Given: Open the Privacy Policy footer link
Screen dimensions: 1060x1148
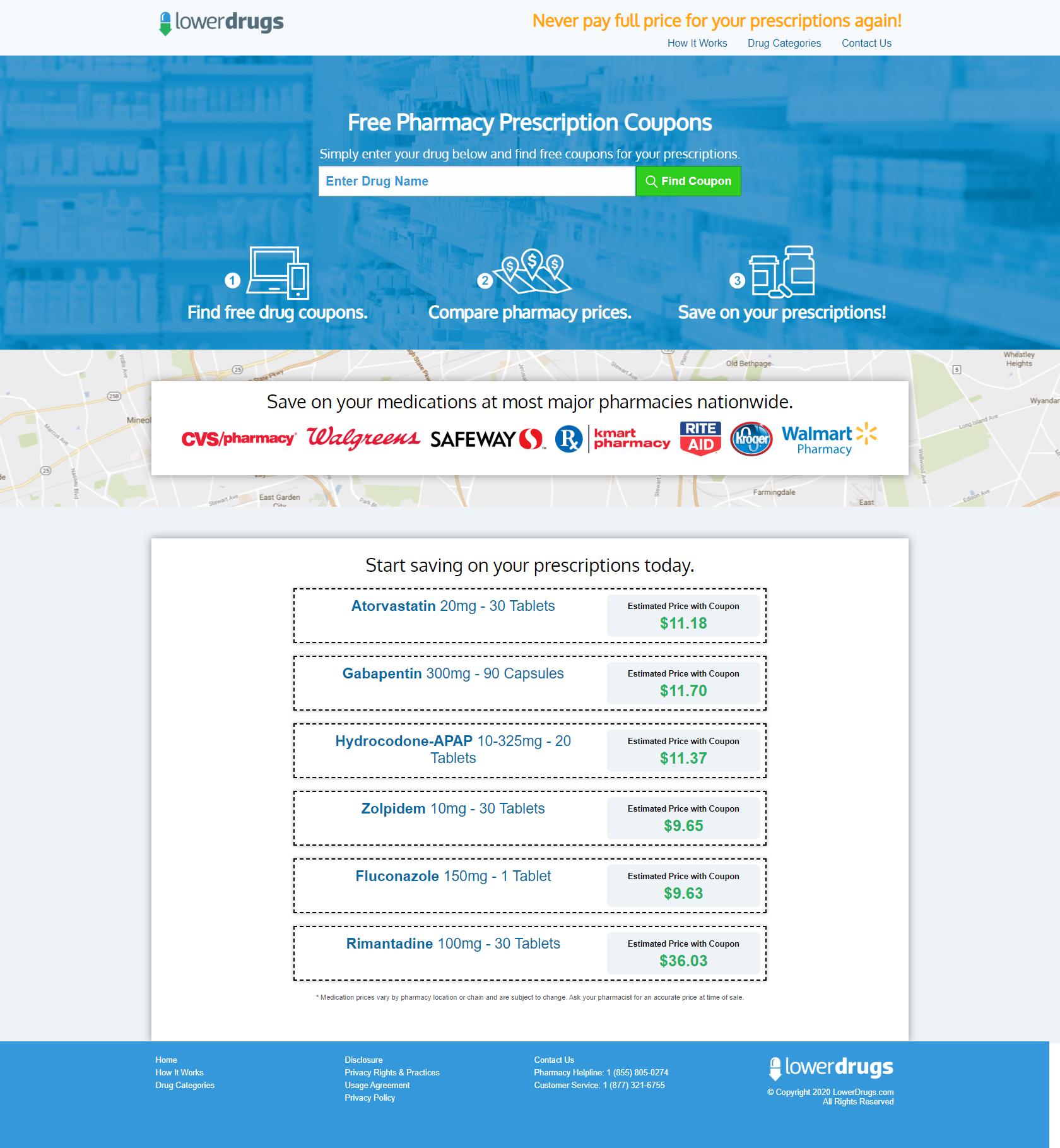Looking at the screenshot, I should (370, 1098).
